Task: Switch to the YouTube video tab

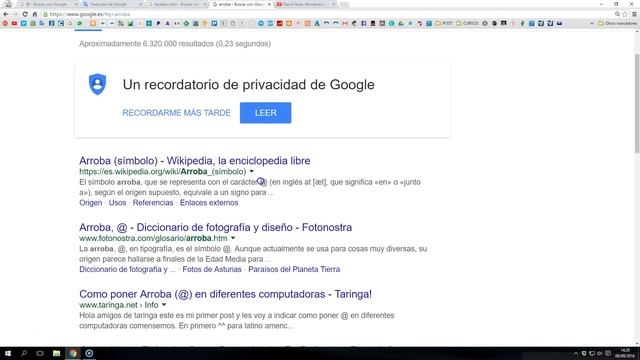Action: click(x=306, y=4)
